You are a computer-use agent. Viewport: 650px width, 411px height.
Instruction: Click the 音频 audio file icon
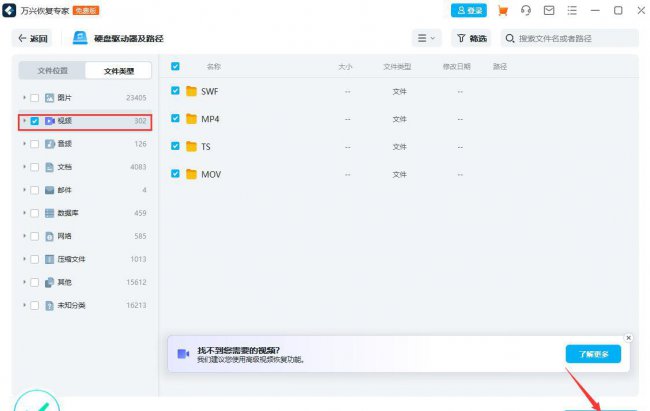[50, 144]
